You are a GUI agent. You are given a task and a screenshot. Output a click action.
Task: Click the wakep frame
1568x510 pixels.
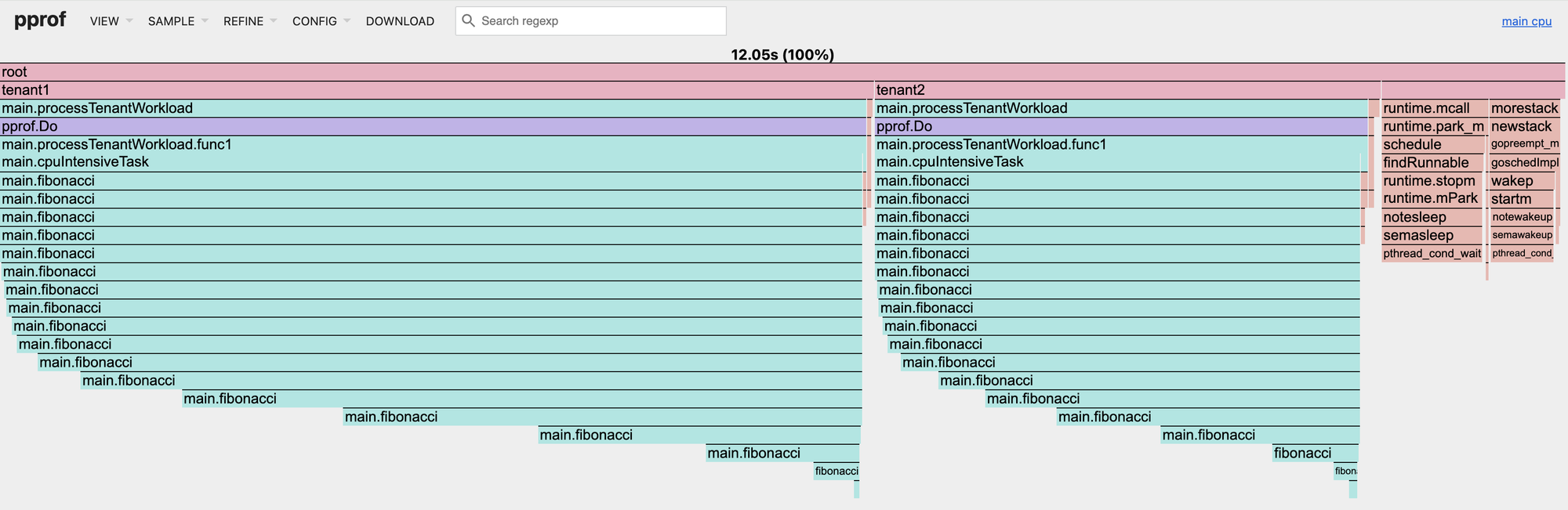click(x=1522, y=181)
